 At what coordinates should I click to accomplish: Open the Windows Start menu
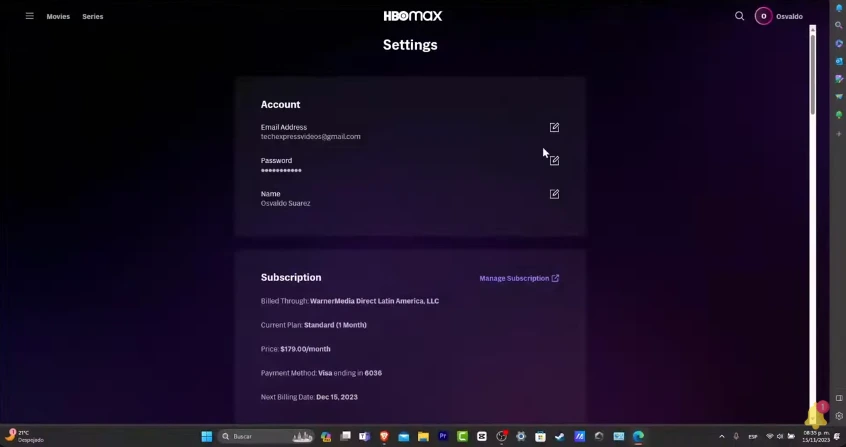click(x=207, y=436)
